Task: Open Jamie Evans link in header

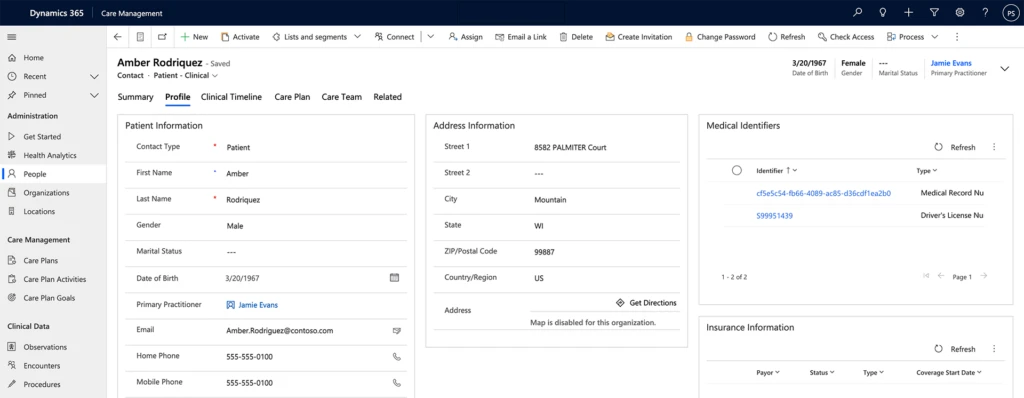Action: pos(951,63)
